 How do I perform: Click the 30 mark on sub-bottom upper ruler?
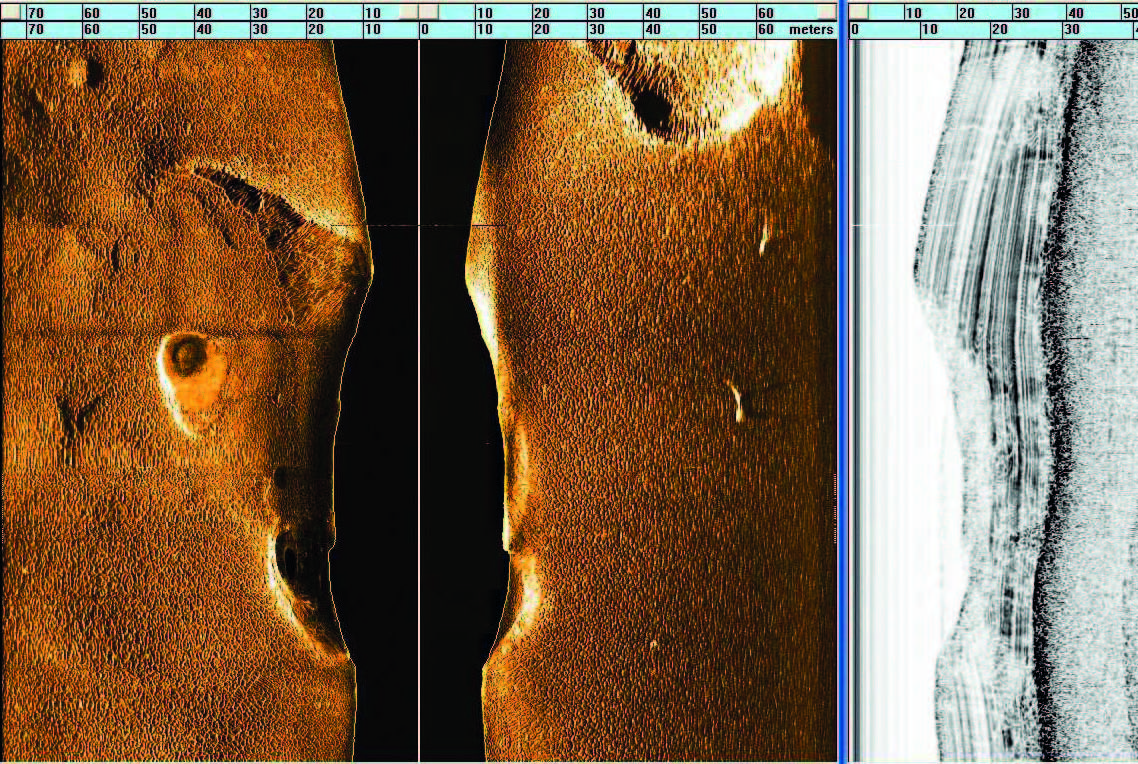(1021, 12)
